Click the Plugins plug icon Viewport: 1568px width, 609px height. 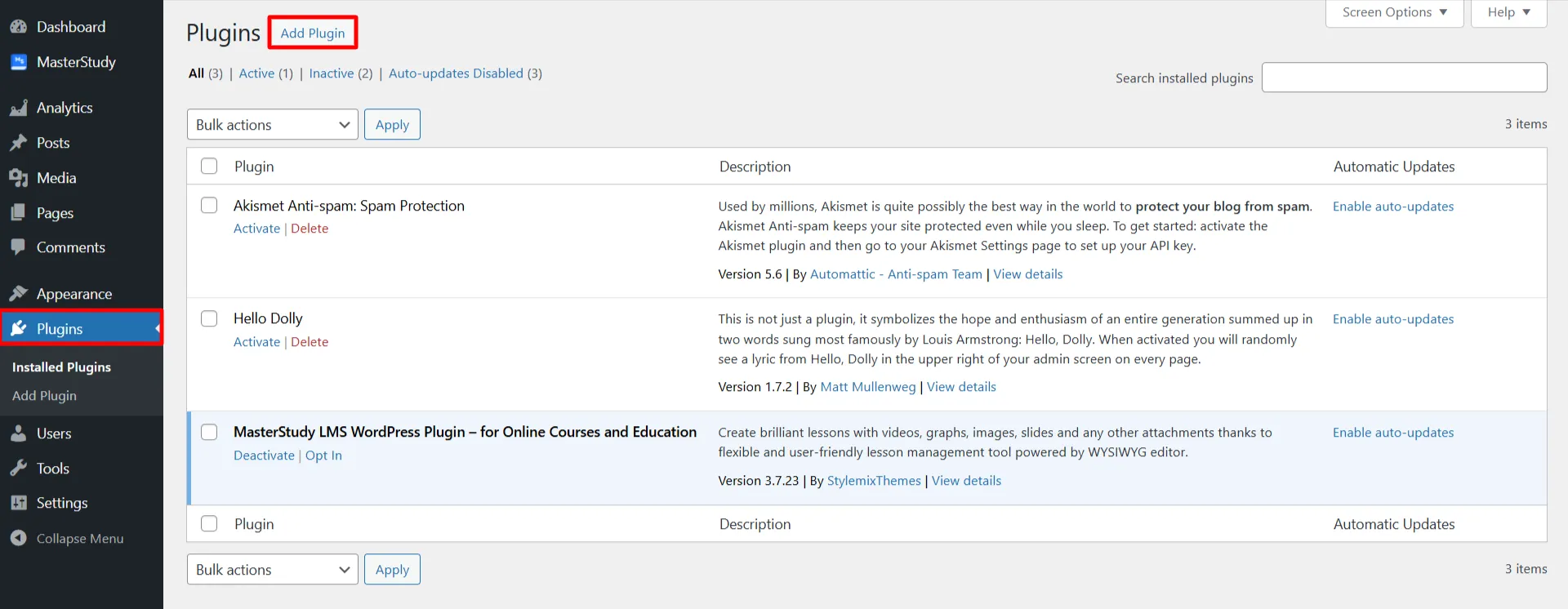(19, 329)
